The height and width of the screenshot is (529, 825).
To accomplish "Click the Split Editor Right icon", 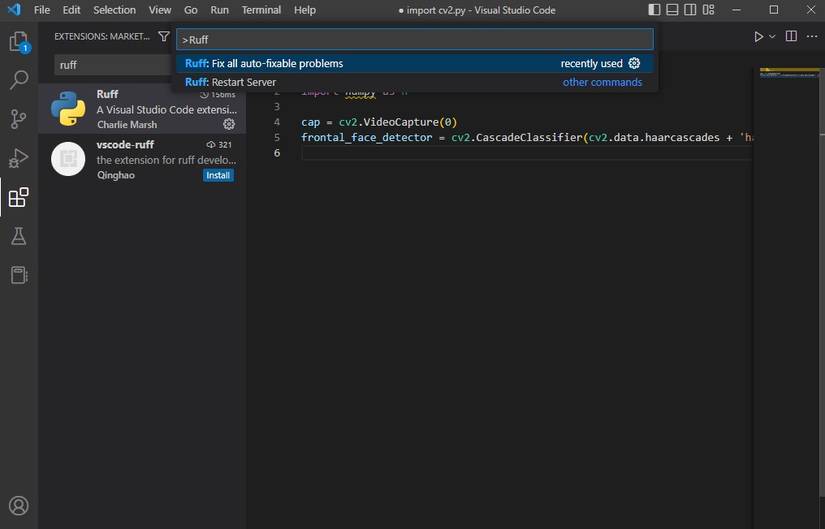I will coord(791,36).
